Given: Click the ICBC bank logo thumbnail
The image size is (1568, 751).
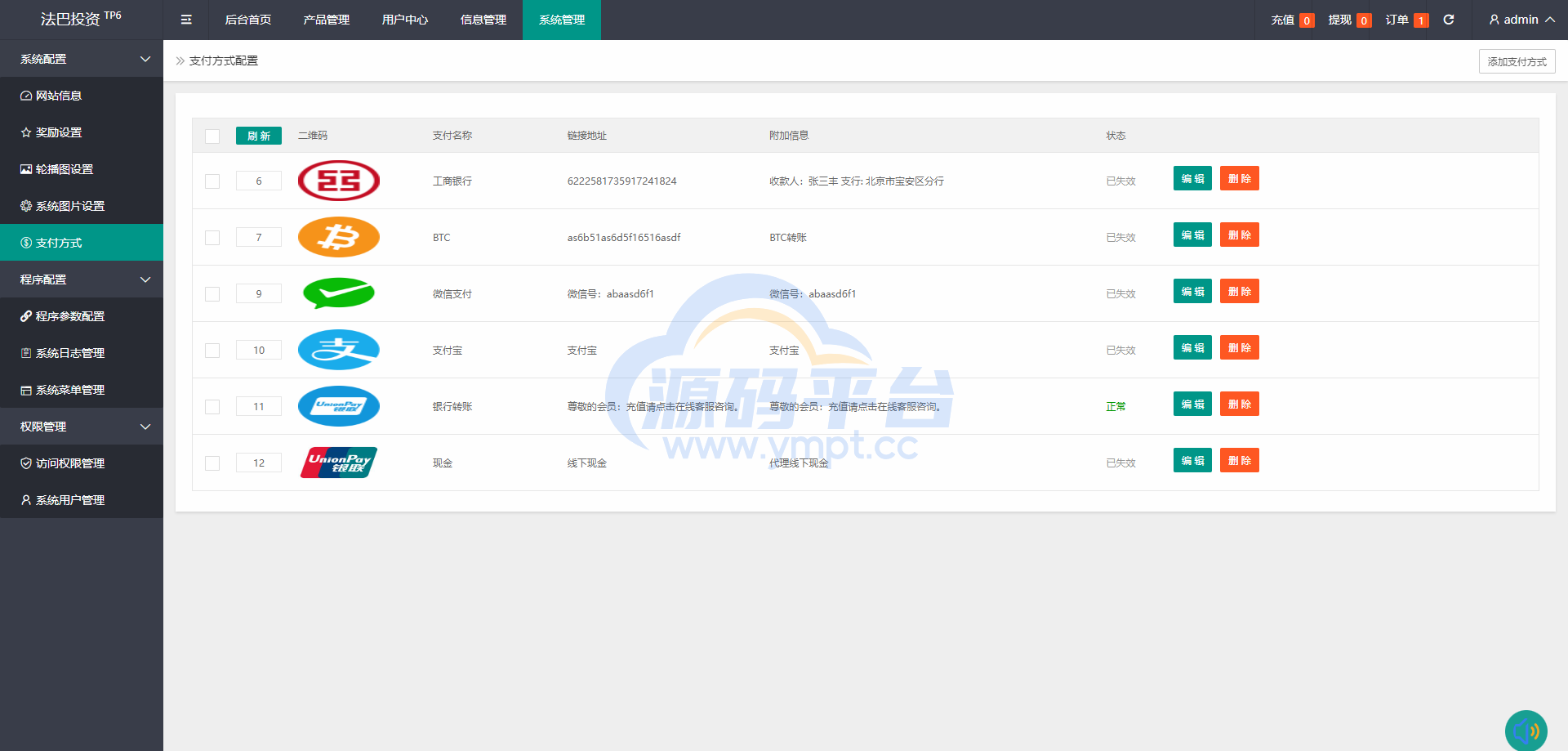Looking at the screenshot, I should pyautogui.click(x=339, y=181).
